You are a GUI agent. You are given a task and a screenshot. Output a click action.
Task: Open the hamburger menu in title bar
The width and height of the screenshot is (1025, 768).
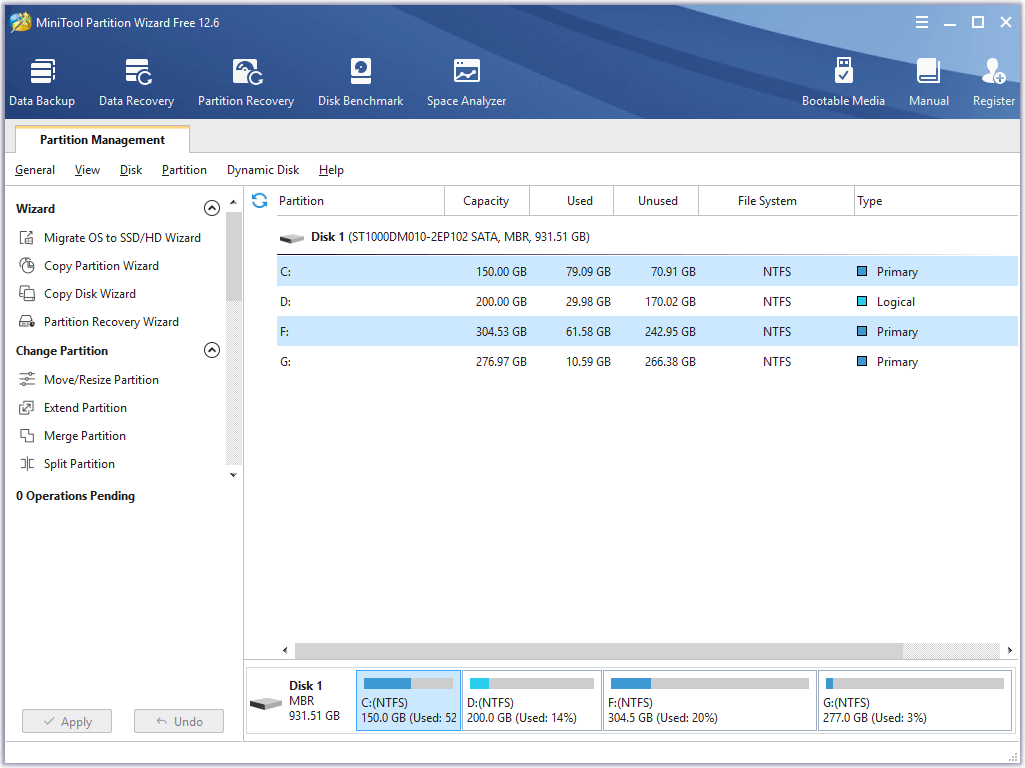[x=921, y=21]
